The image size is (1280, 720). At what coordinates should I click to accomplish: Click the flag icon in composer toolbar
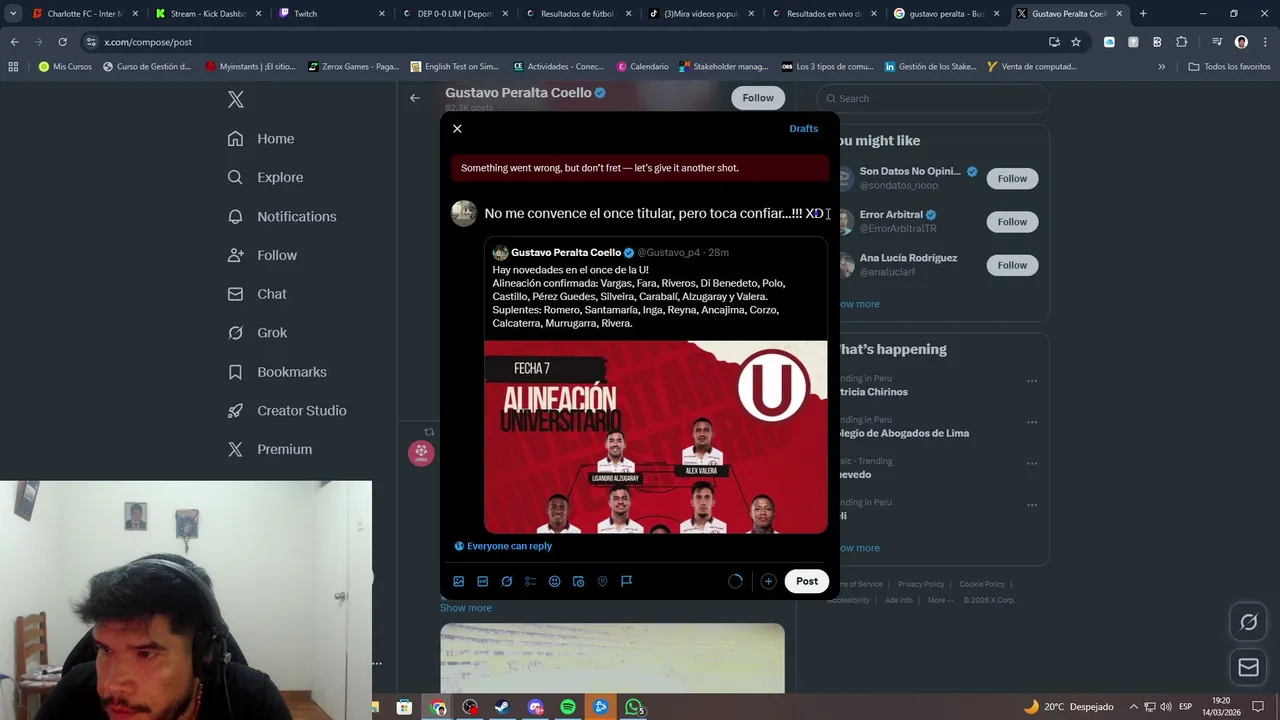click(627, 581)
